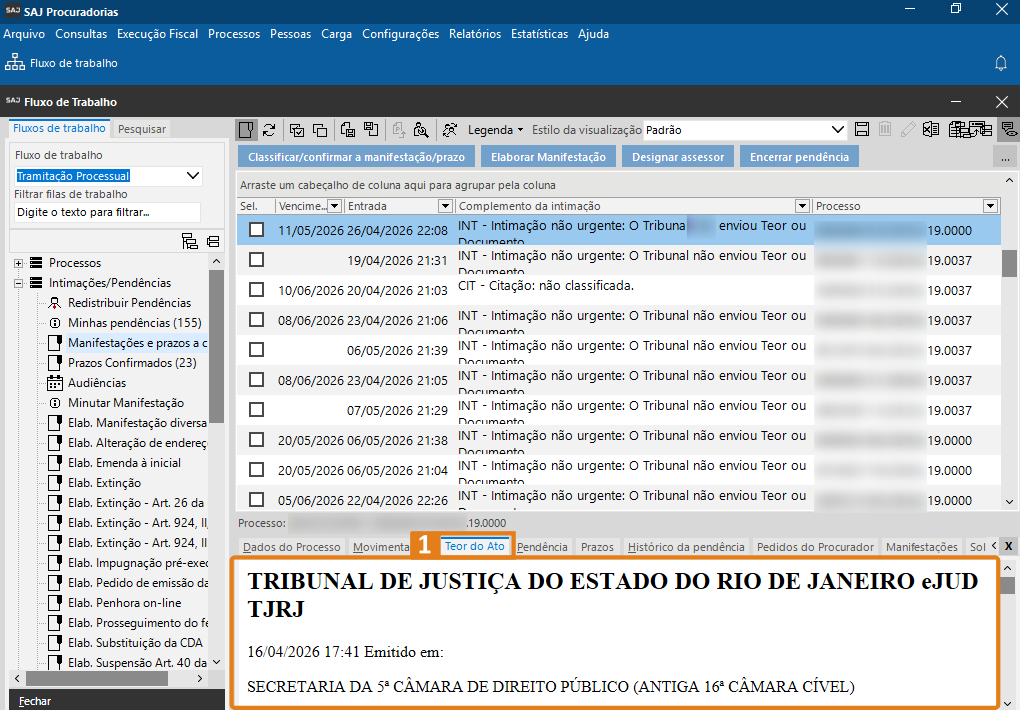Click the ellipsis more-actions button
This screenshot has height=710, width=1020.
[1005, 157]
